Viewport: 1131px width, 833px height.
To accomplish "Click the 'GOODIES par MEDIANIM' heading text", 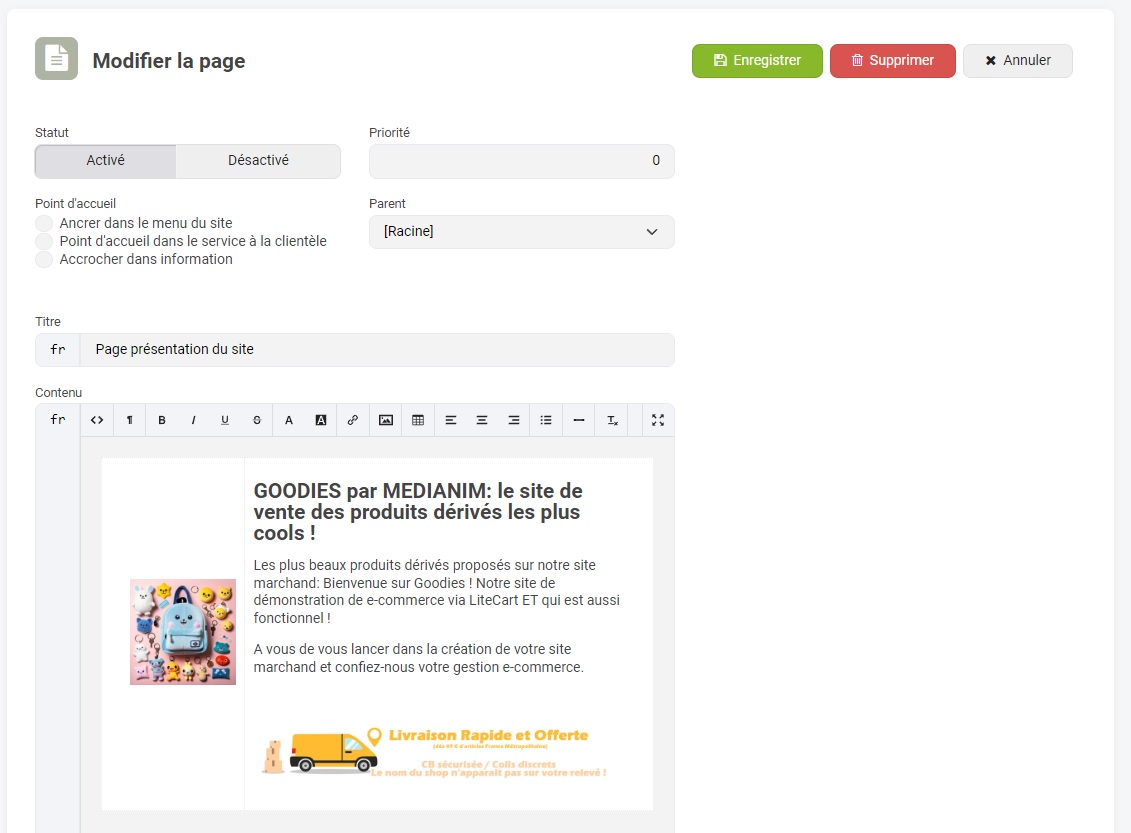I will click(x=418, y=512).
